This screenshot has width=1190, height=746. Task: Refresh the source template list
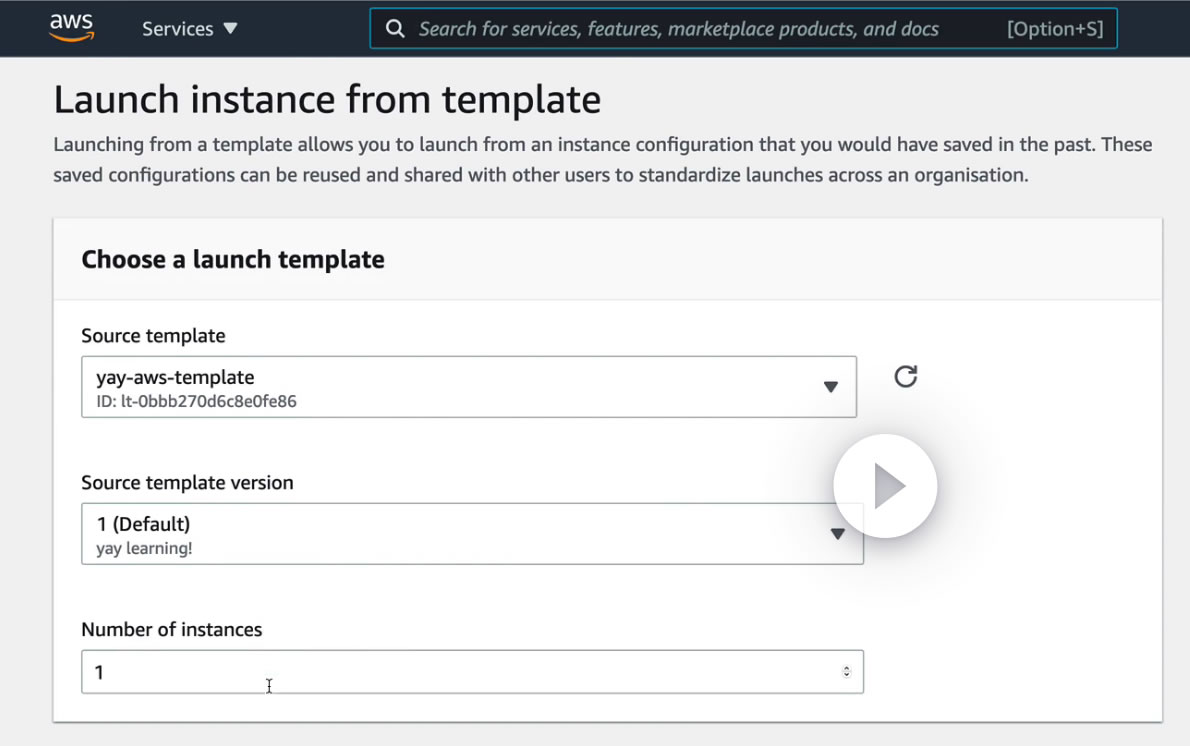coord(905,376)
